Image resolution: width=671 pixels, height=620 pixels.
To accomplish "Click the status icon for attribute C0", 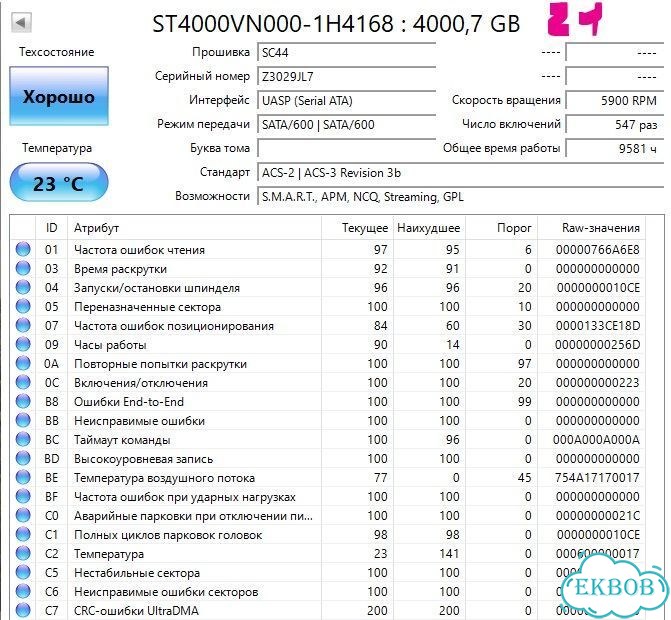I will tap(23, 515).
